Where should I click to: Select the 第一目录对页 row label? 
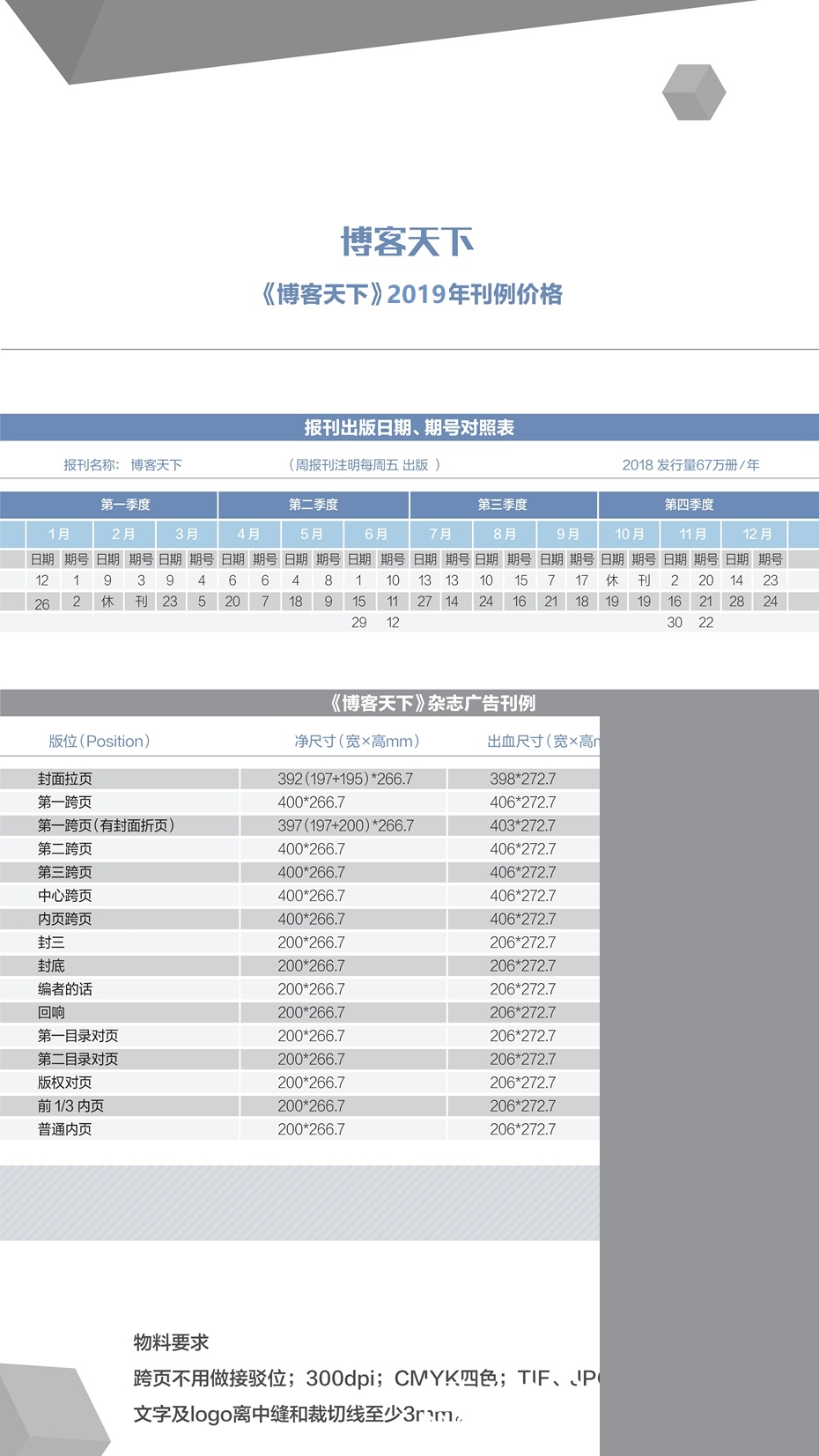pos(78,1036)
